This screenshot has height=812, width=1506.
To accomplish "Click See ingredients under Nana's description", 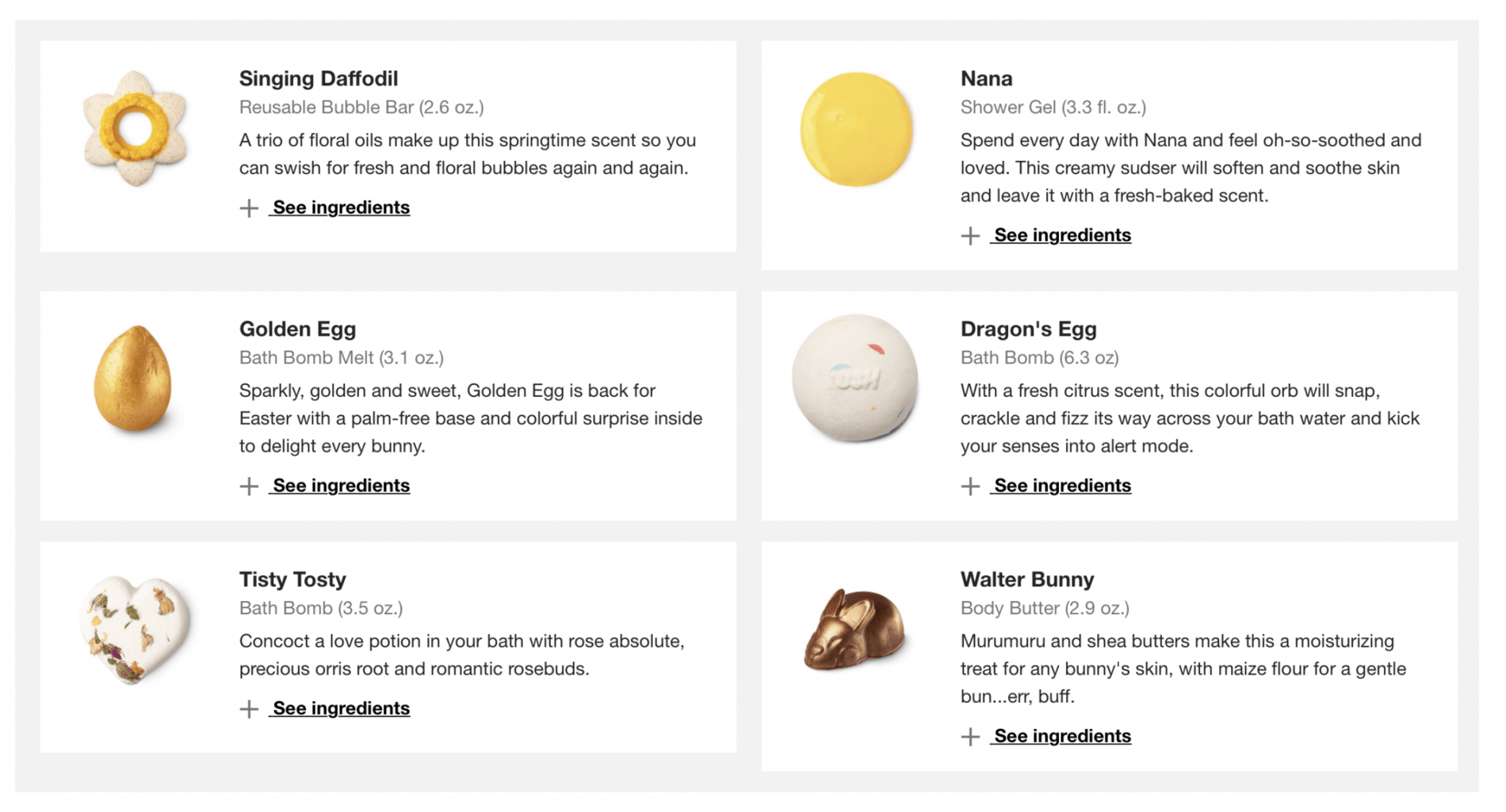I will click(x=1061, y=234).
